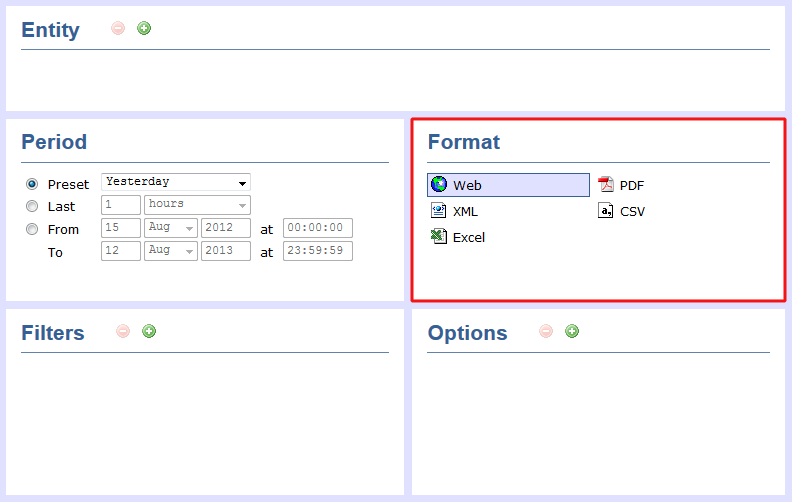Remove an option using the red minus icon
Screen dimensions: 792x502
(x=546, y=331)
